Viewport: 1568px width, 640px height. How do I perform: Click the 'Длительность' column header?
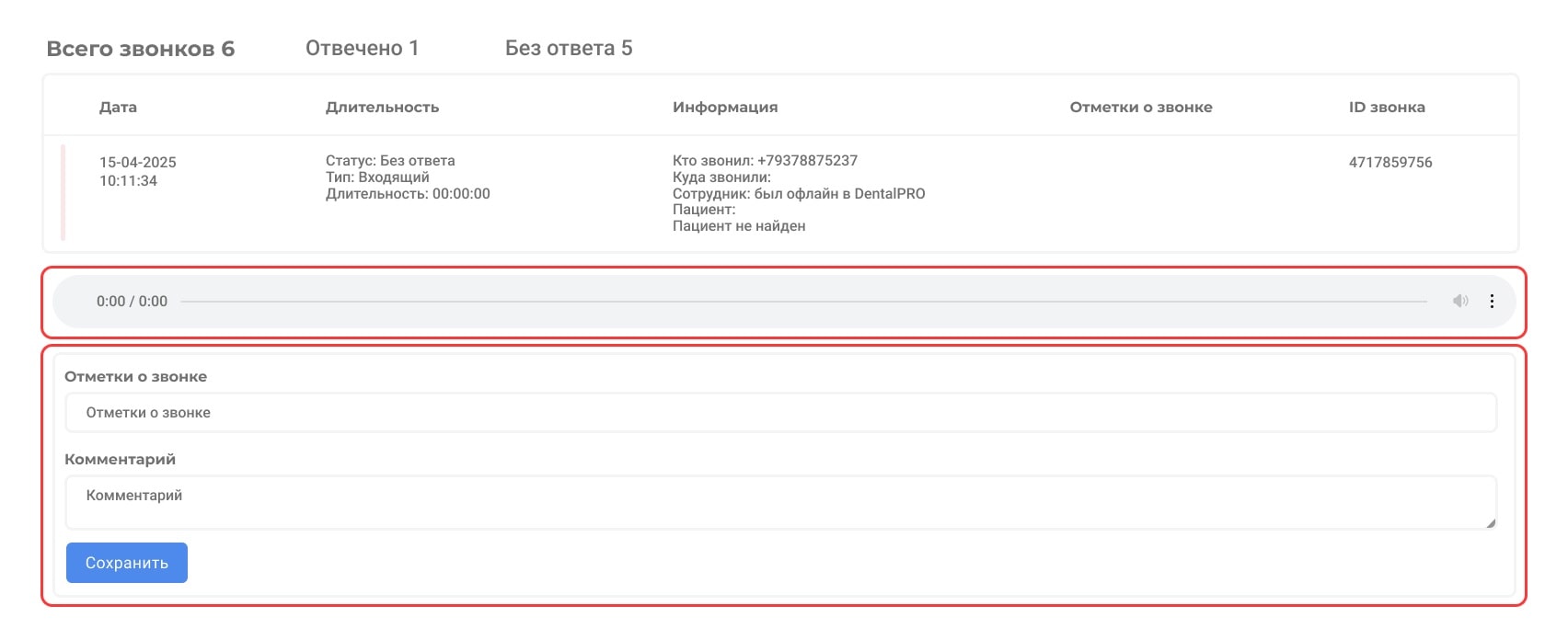click(382, 108)
